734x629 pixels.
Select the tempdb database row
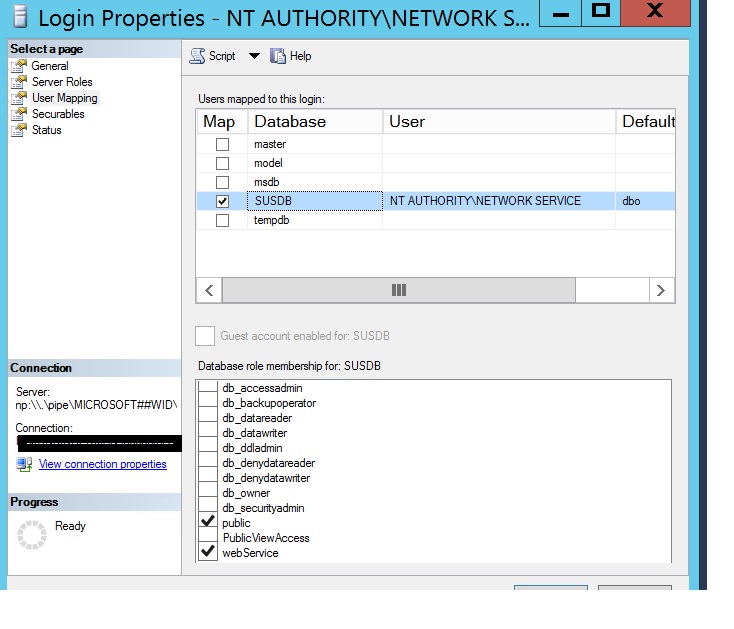coord(435,220)
